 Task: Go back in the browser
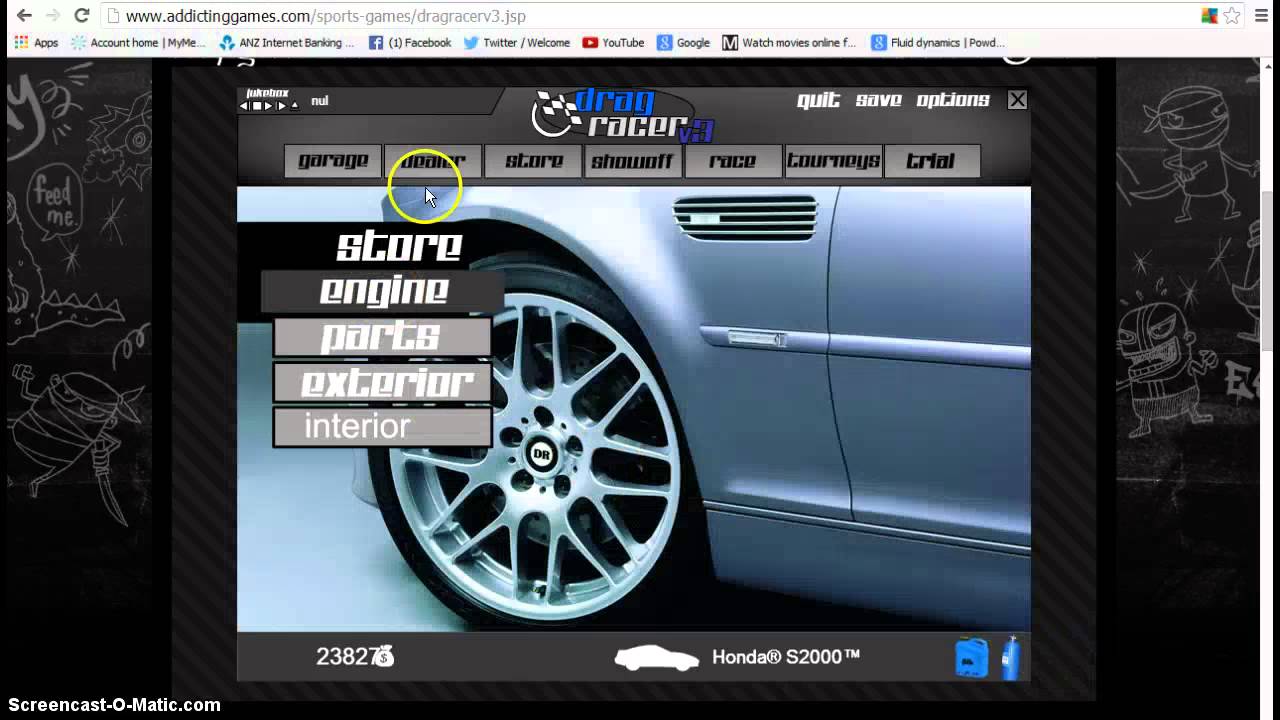tap(24, 16)
